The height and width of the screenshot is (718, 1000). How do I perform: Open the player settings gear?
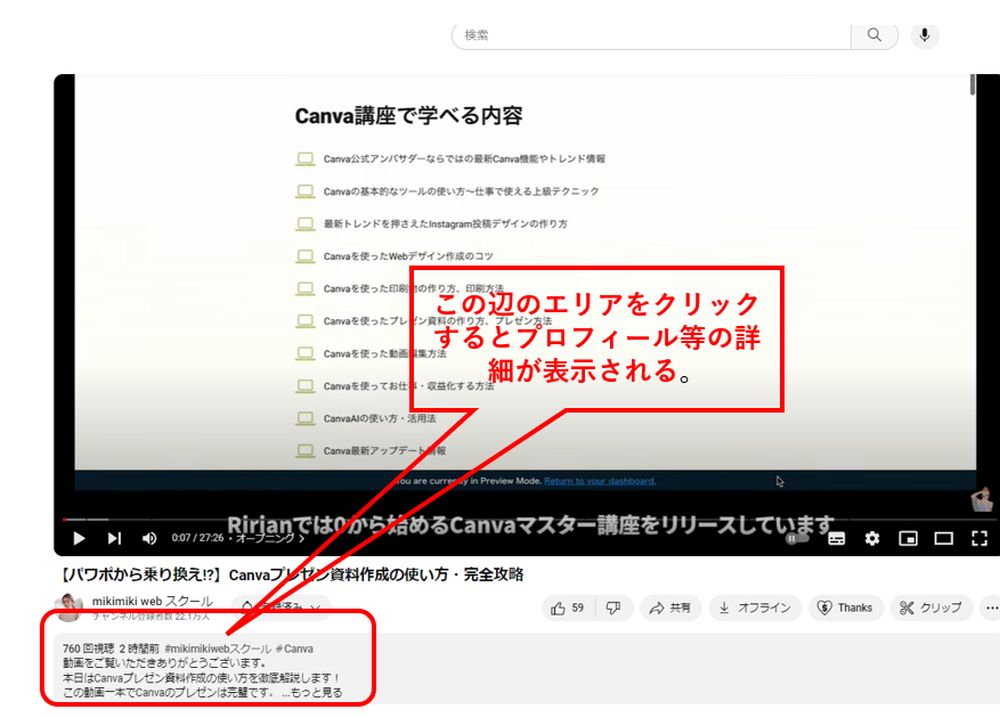(x=870, y=539)
